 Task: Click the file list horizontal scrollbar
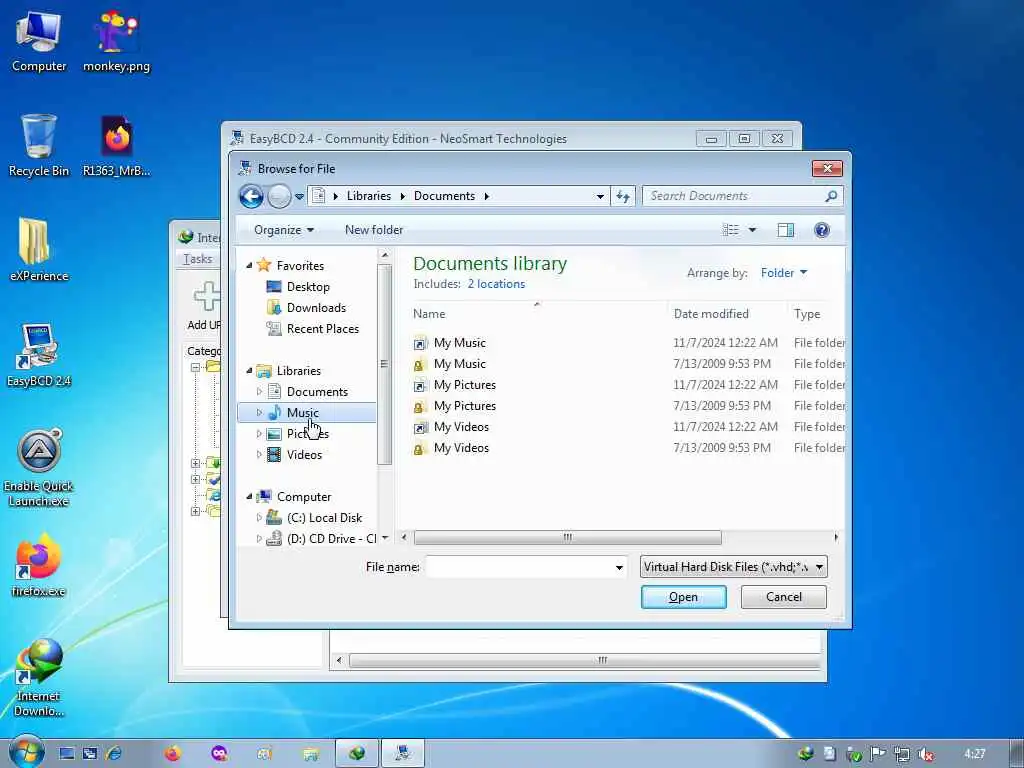click(568, 537)
